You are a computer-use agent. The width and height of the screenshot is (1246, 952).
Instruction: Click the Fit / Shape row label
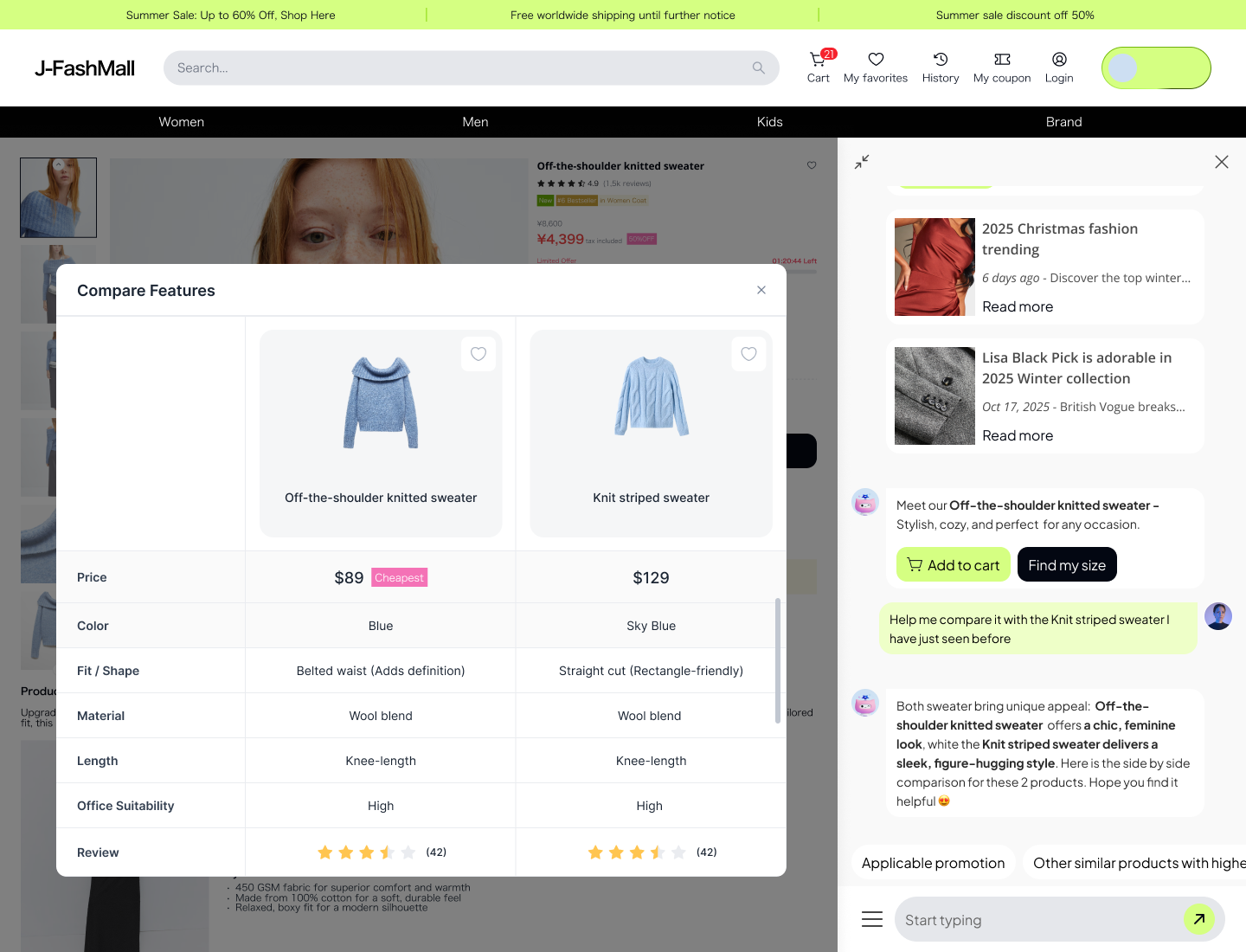click(108, 671)
